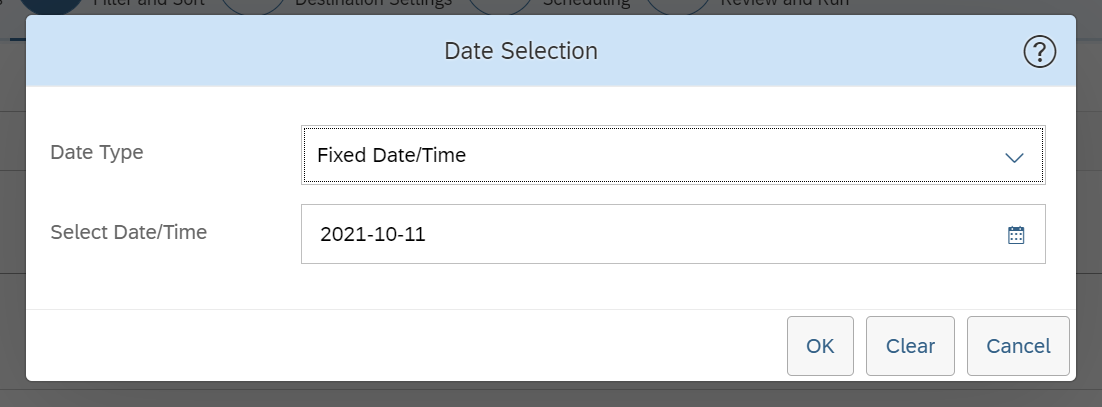
Task: Open the Review and Run step
Action: tap(784, 3)
